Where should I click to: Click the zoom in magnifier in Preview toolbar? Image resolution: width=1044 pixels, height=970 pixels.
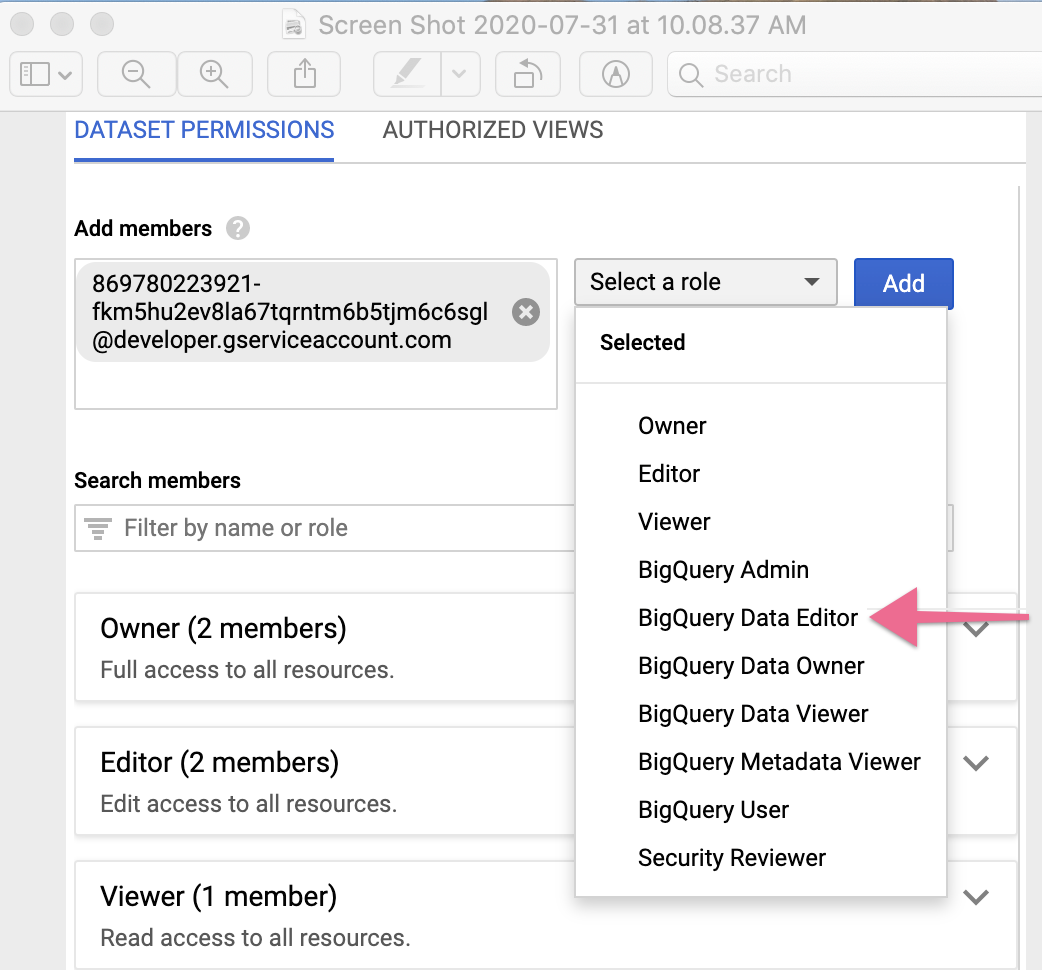pyautogui.click(x=214, y=74)
